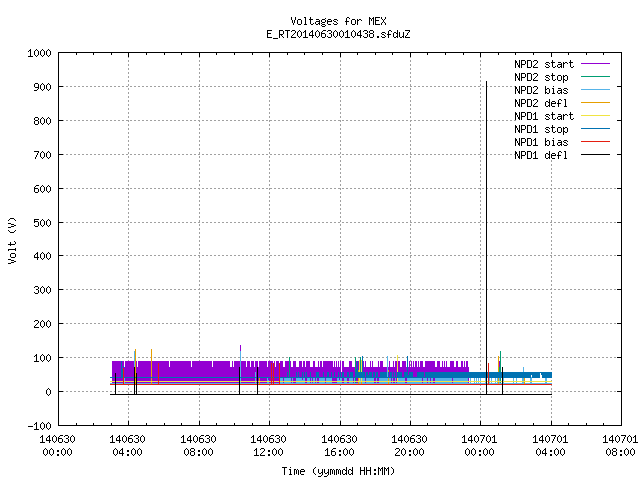Screen dimensions: 640x480
Task: Click the -100 y-axis tick label
Action: tap(39, 426)
